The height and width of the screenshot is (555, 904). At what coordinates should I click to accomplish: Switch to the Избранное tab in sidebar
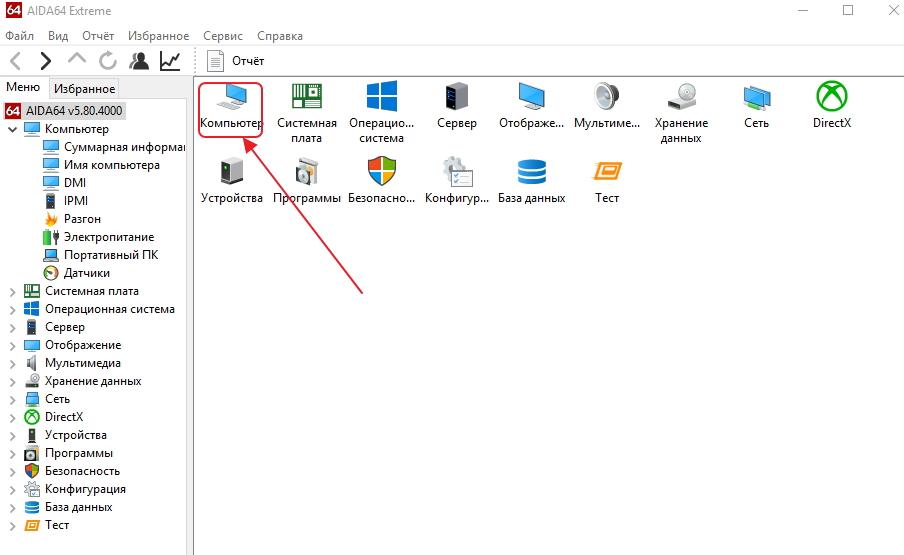[84, 88]
